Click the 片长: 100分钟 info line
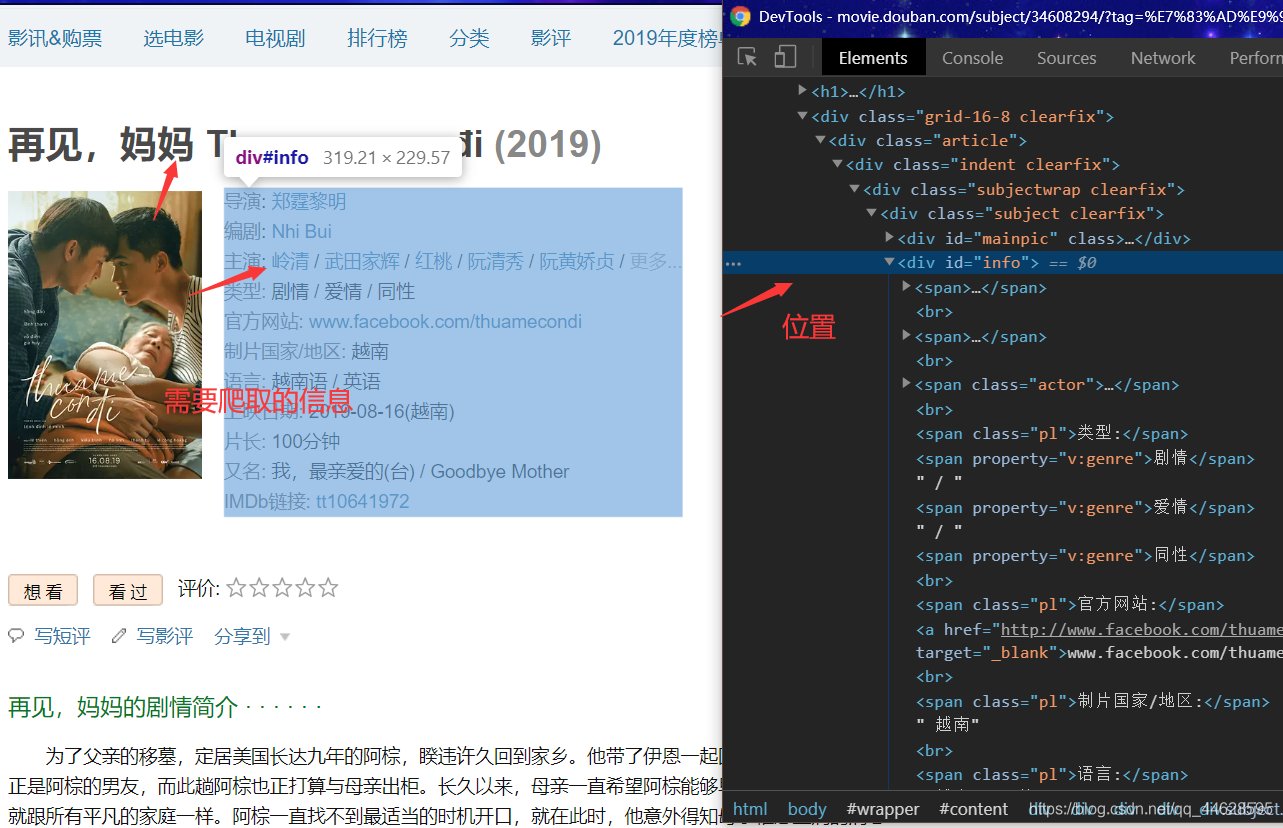Image resolution: width=1283 pixels, height=828 pixels. pyautogui.click(x=282, y=442)
